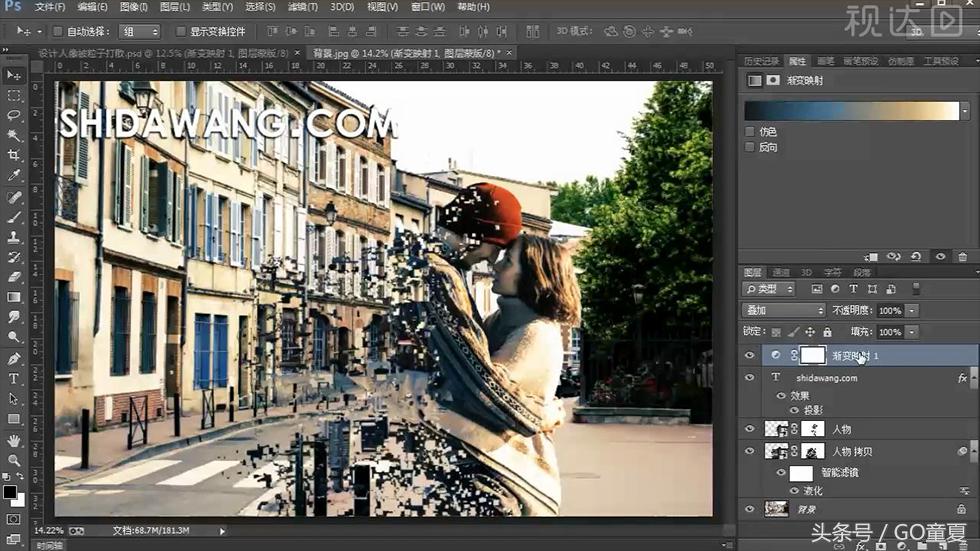
Task: Enable the 仿色 (Dither) checkbox
Action: pos(751,131)
